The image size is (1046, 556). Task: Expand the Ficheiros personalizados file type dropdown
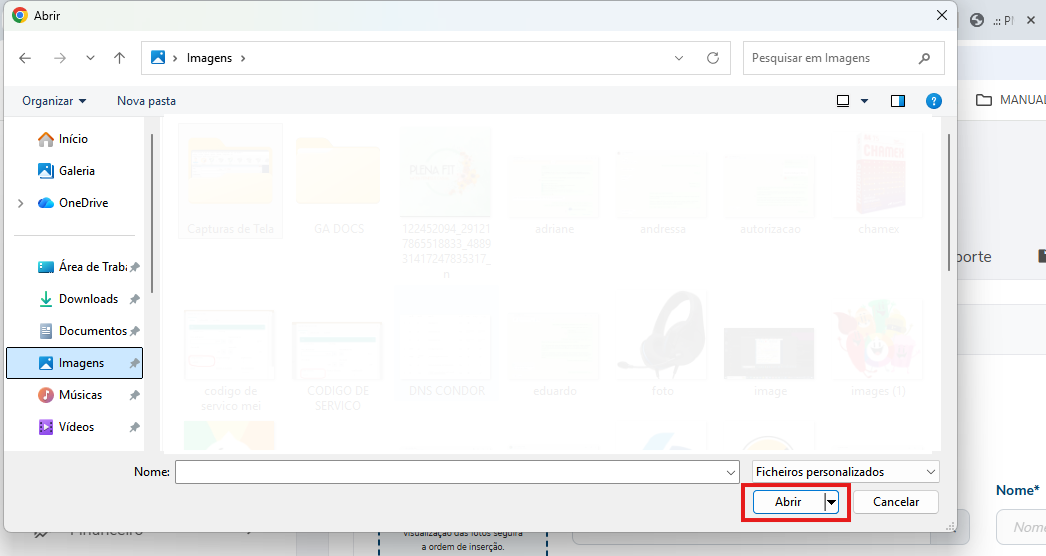(845, 472)
